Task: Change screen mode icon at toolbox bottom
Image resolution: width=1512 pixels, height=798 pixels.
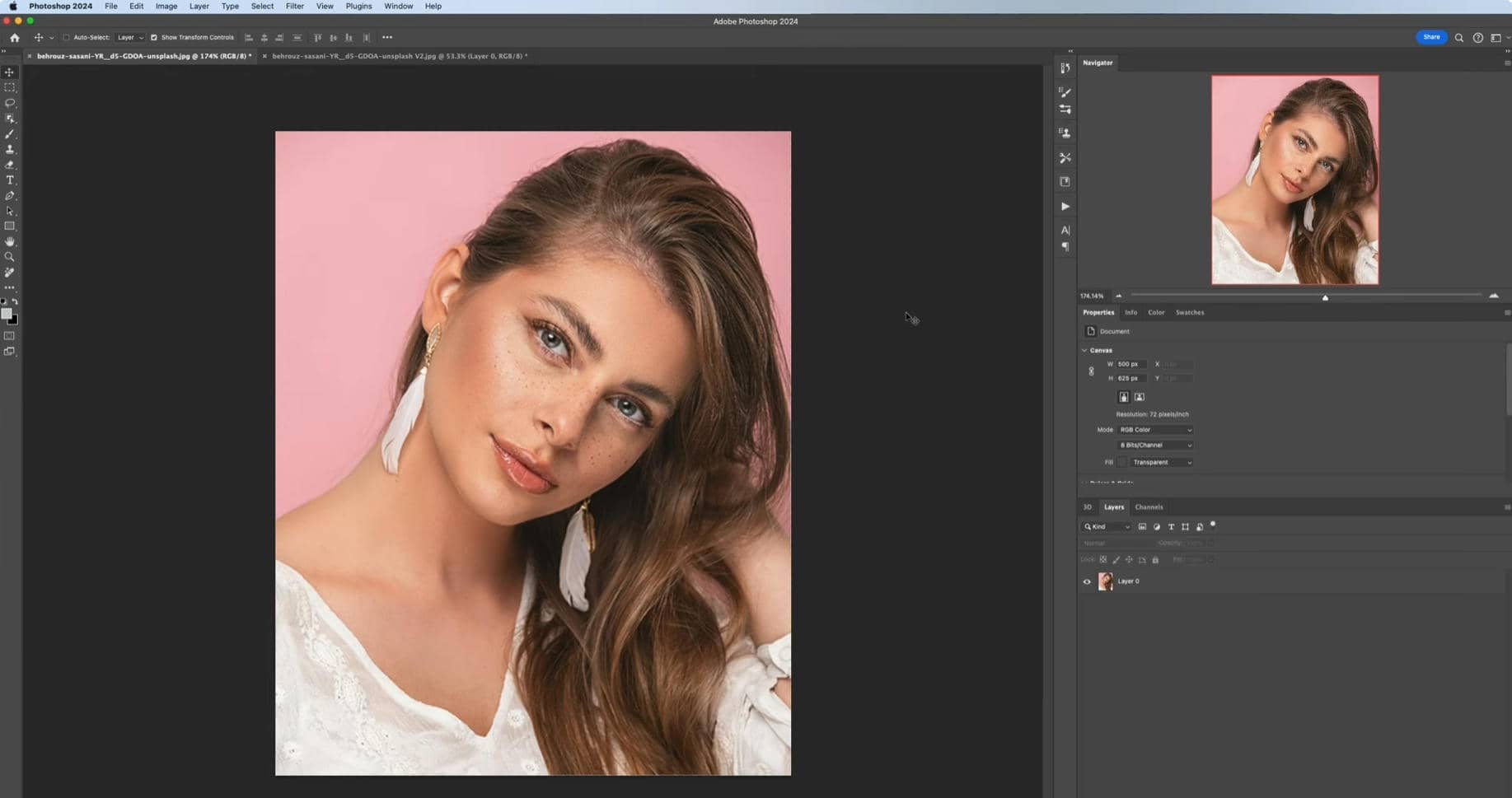Action: pos(10,352)
